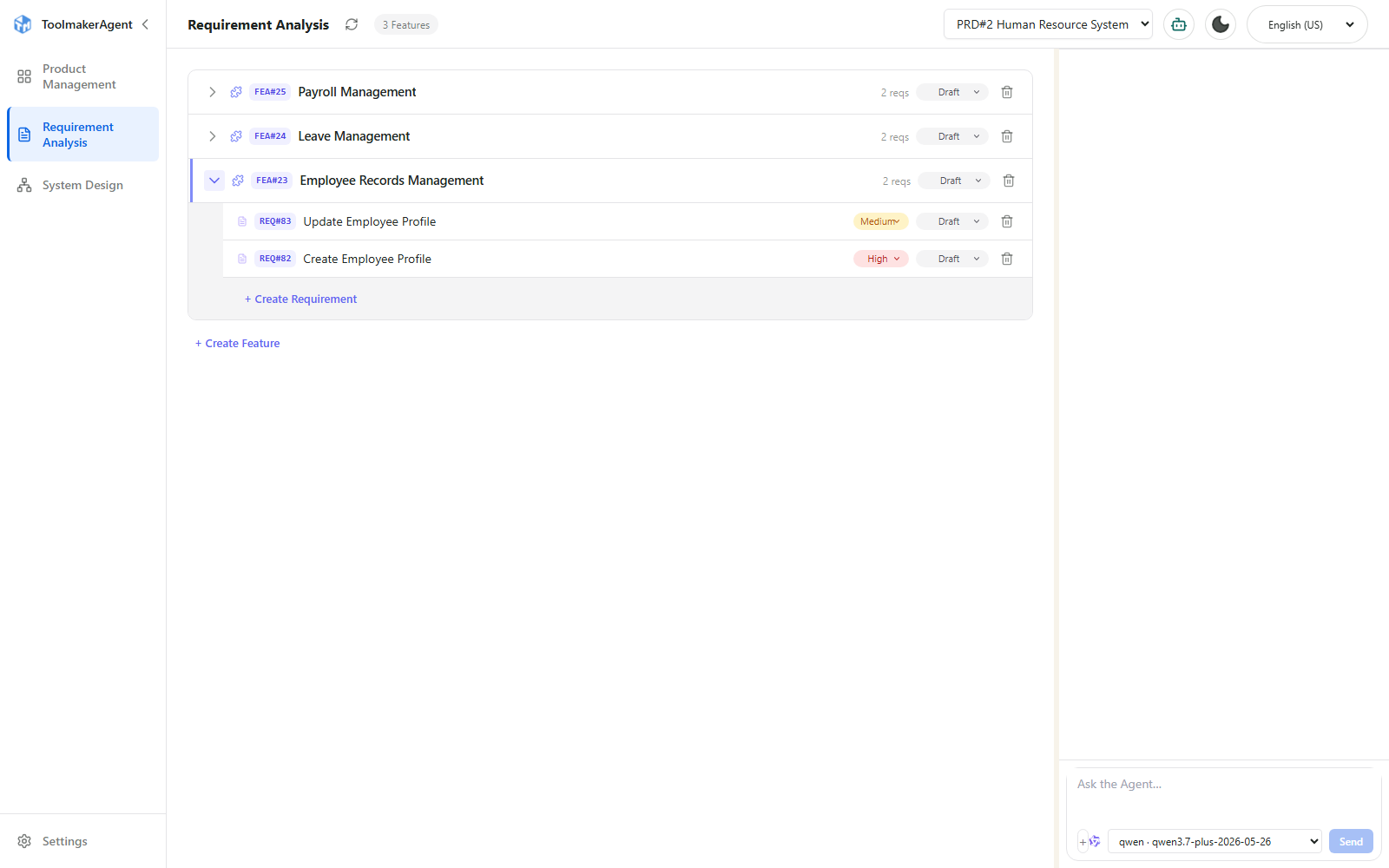Click the REQ#82 tag

275,259
